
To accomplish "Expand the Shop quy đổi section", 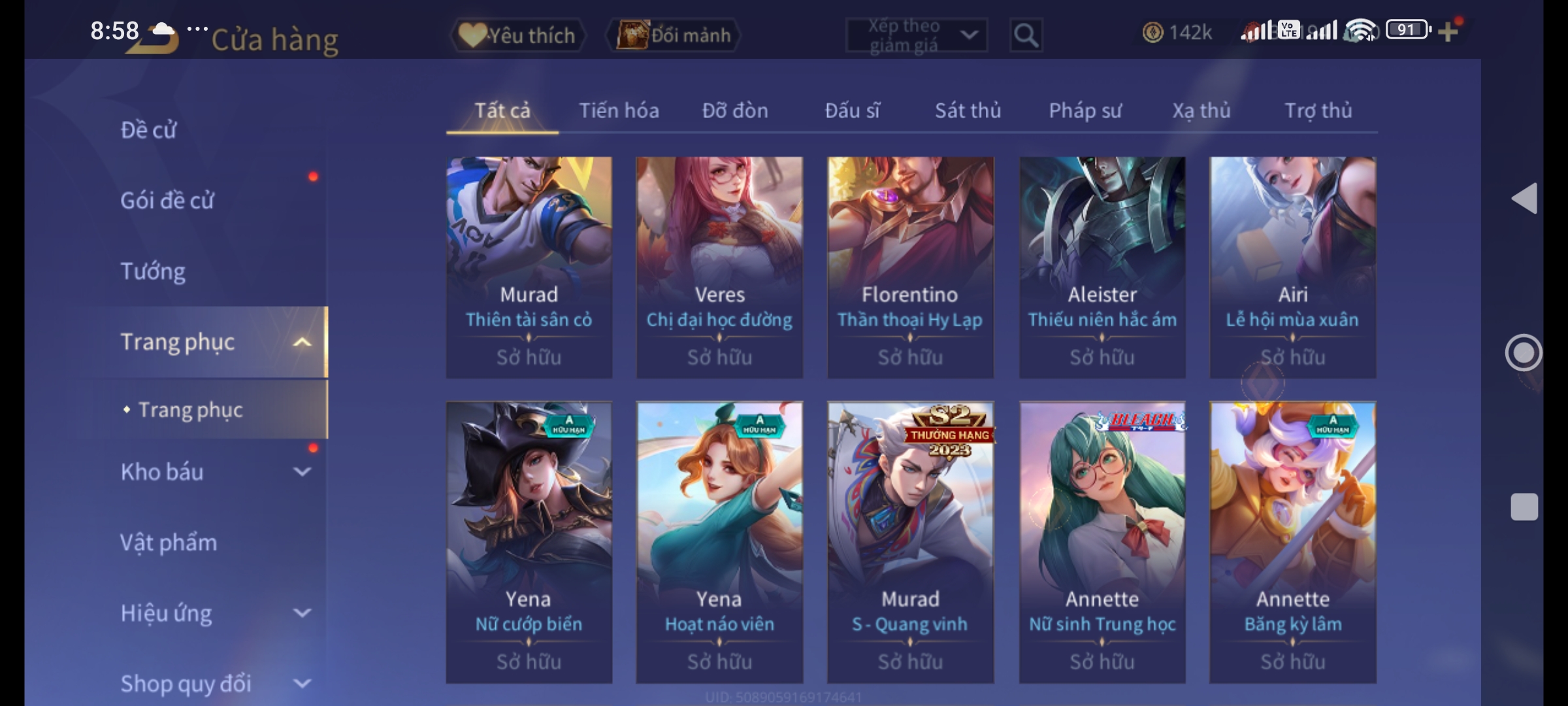I will click(x=302, y=684).
